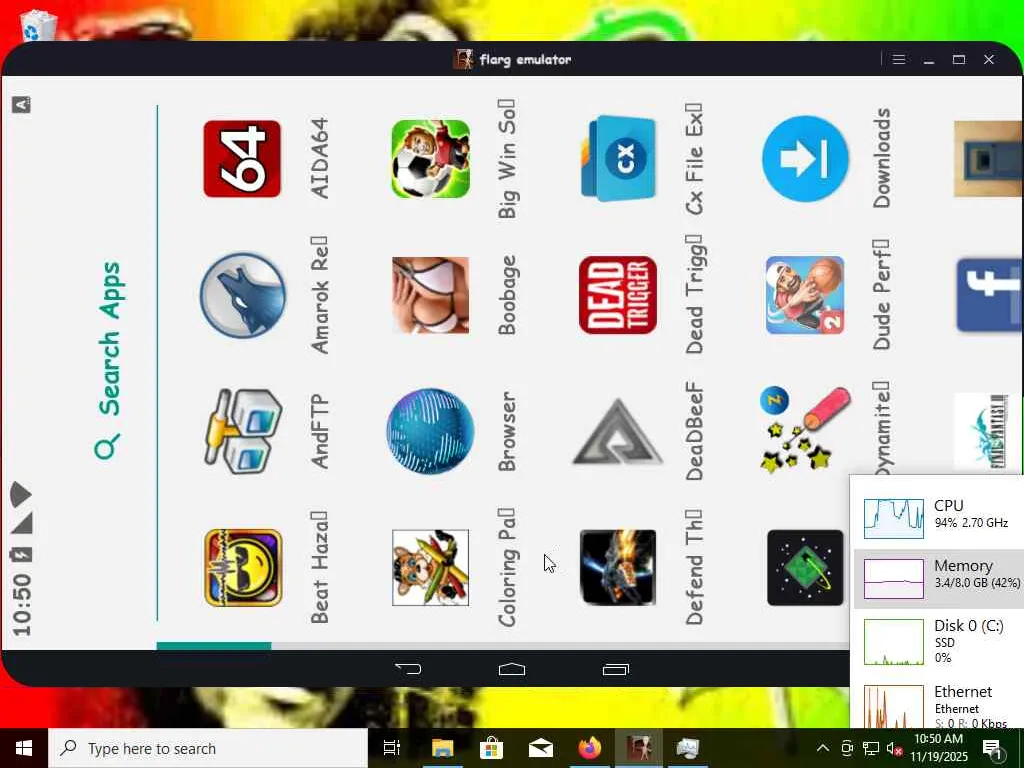This screenshot has height=768, width=1024.
Task: Switch to flarg emulator taskbar button
Action: 639,748
